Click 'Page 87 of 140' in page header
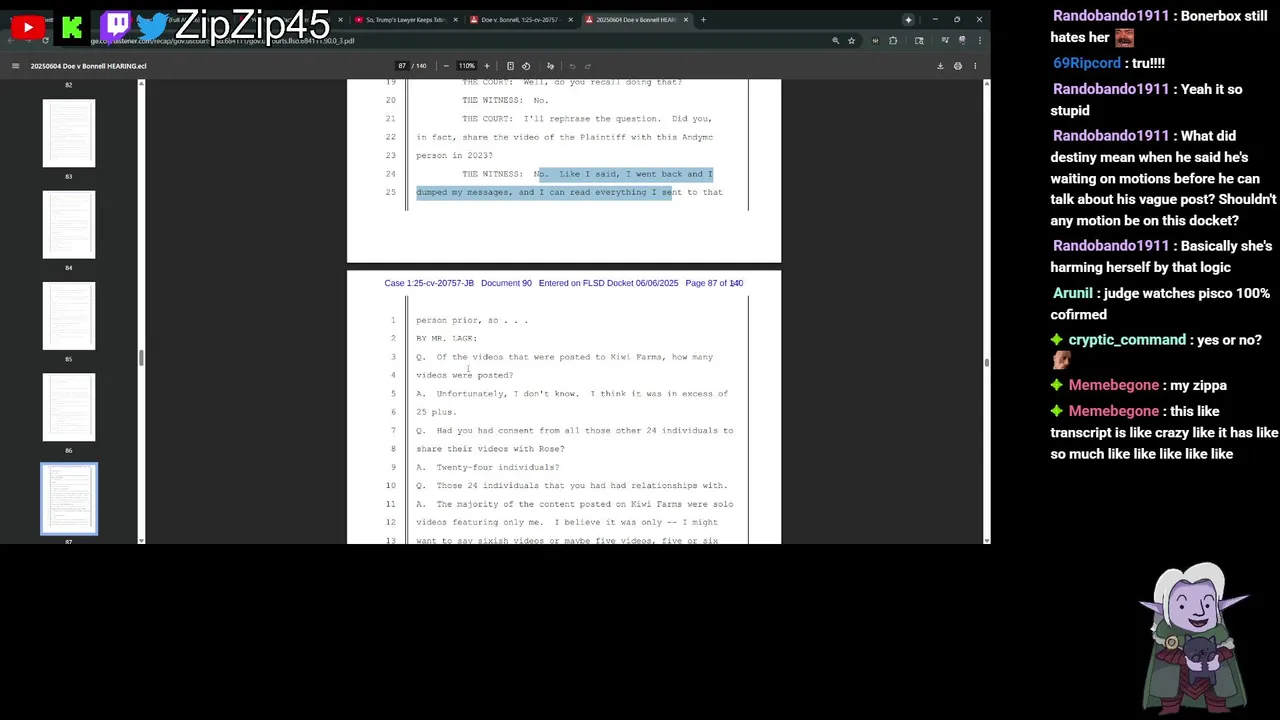The height and width of the screenshot is (720, 1280). point(714,283)
